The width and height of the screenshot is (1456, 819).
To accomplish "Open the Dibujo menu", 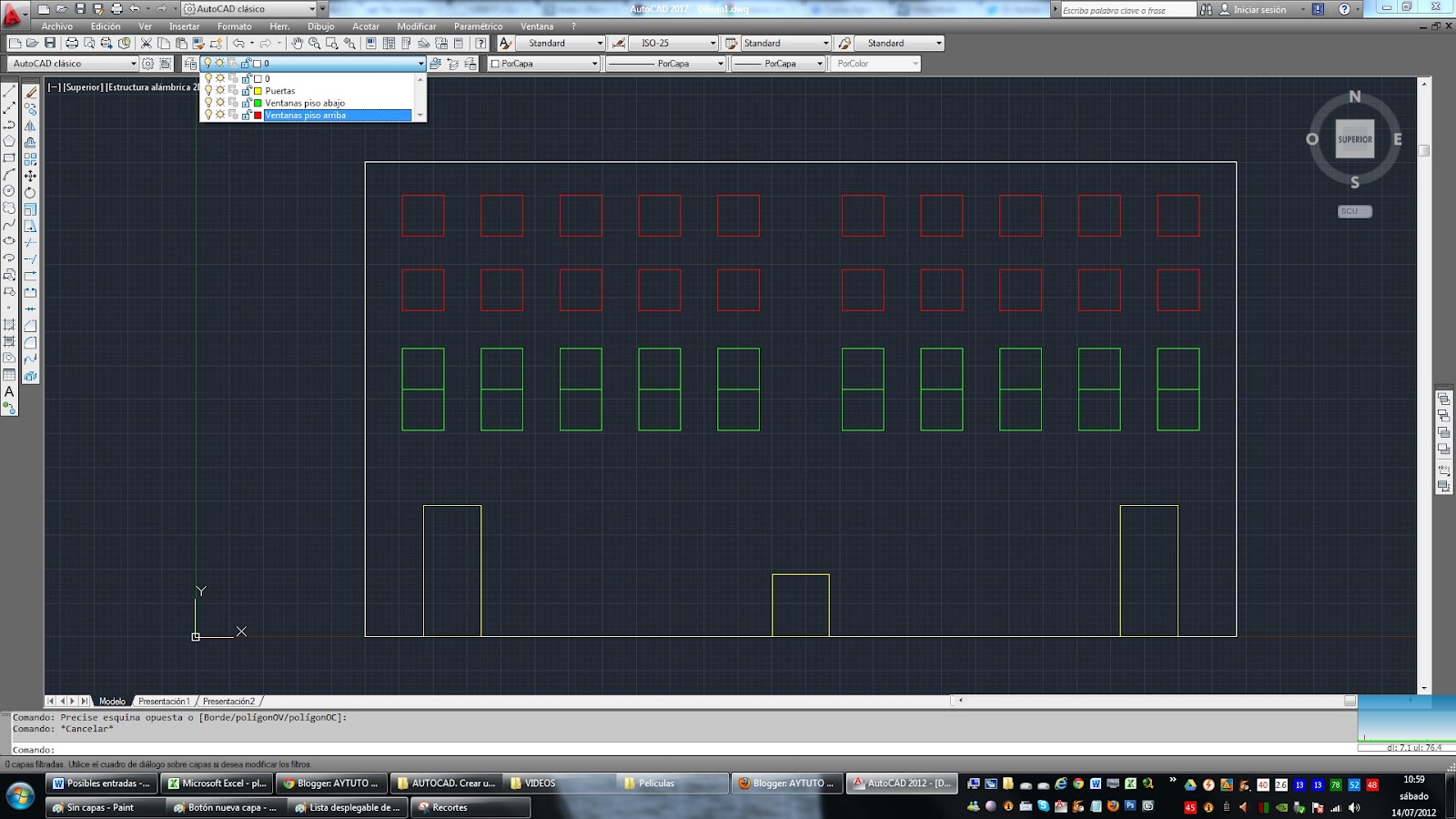I will 320,26.
